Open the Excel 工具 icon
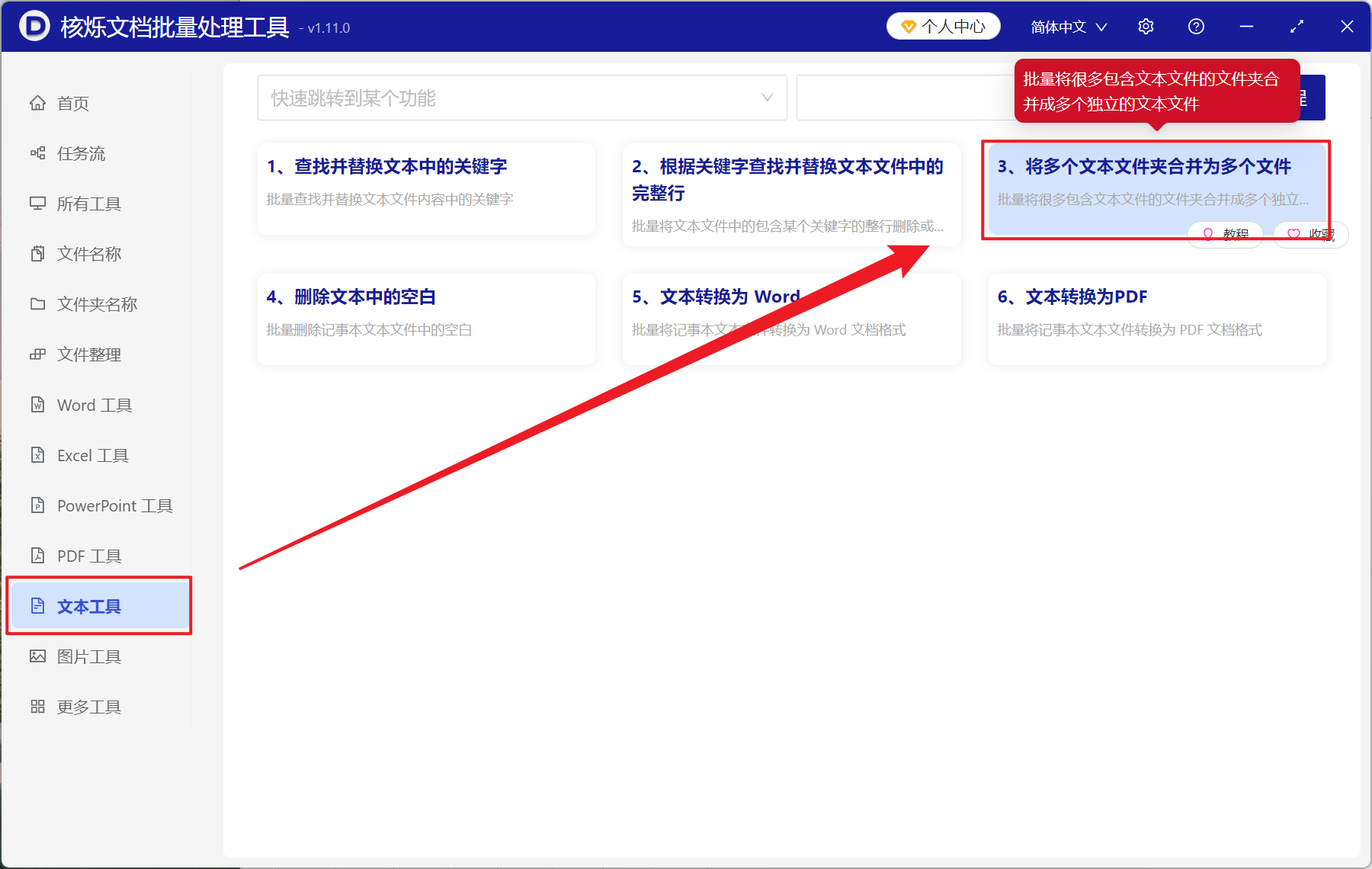 pyautogui.click(x=38, y=455)
